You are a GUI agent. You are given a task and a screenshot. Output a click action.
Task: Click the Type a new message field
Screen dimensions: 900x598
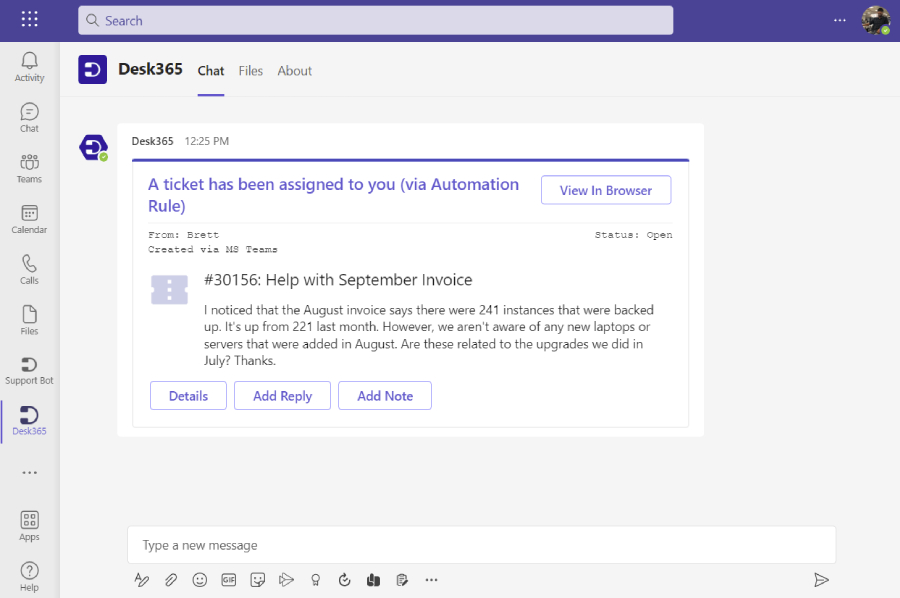pyautogui.click(x=482, y=545)
